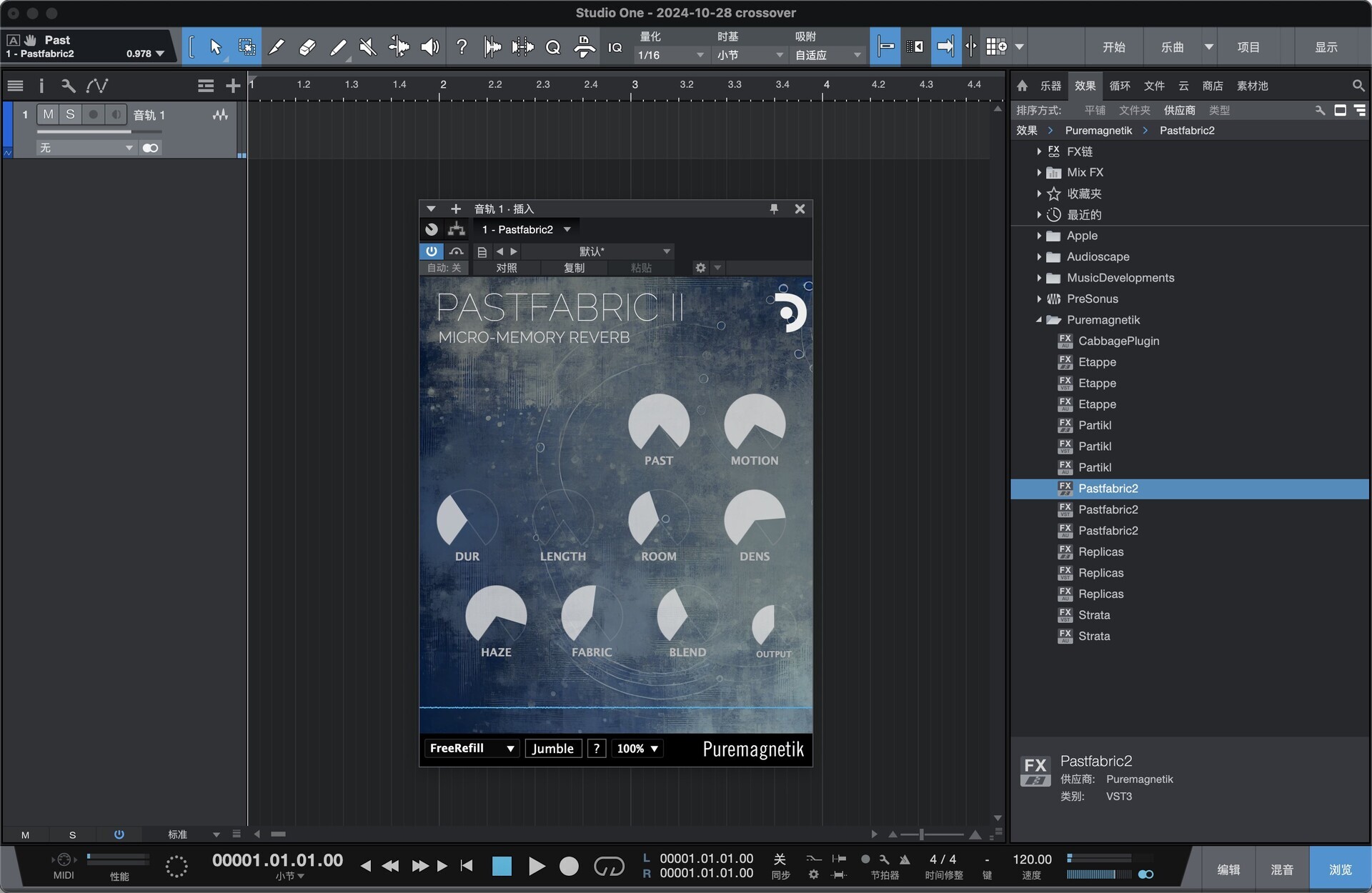Toggle snap button in toolbar
Screen dimensions: 1372x893
[x=885, y=47]
